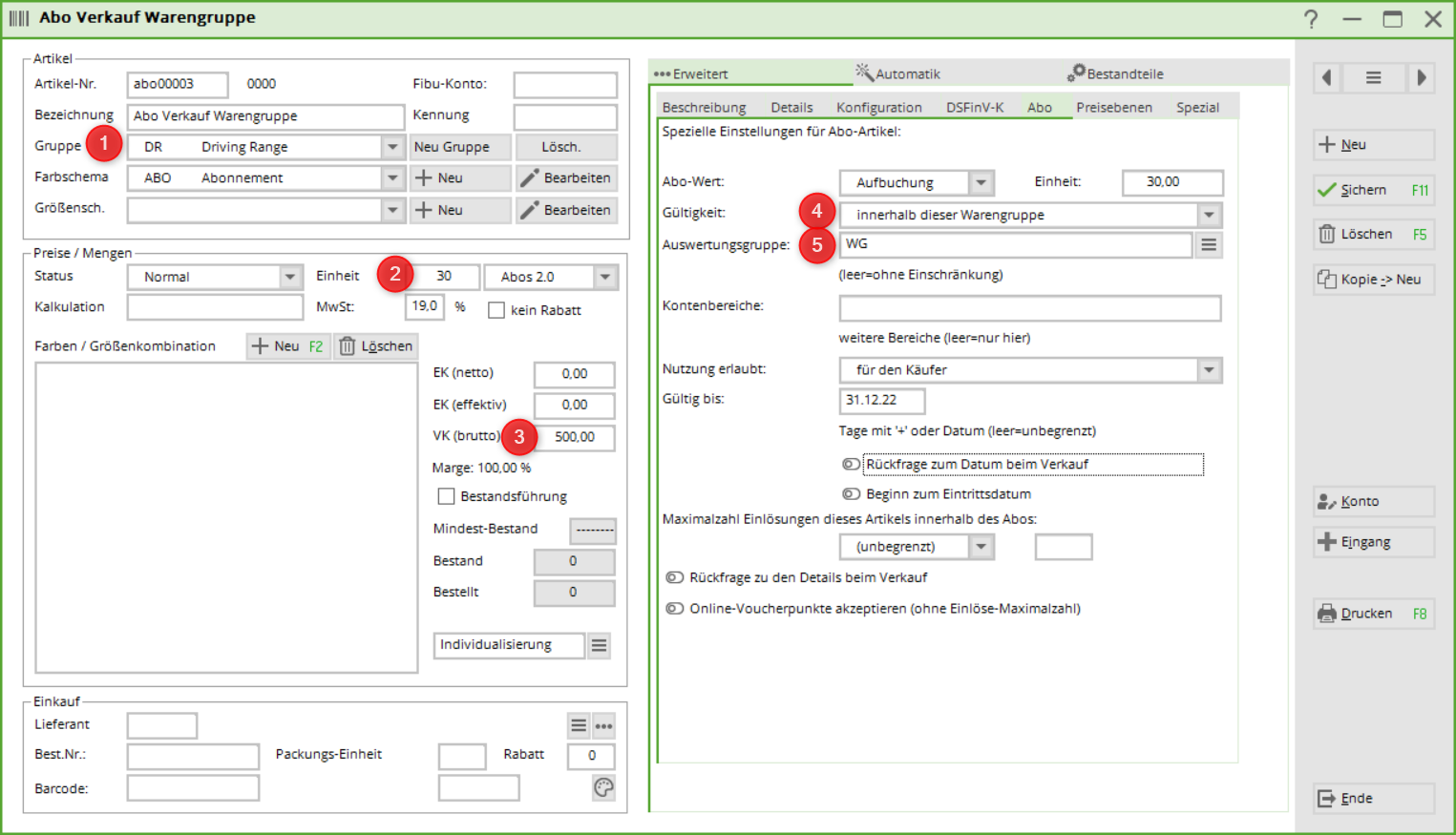
Task: Click the three-dots icon in Einkauf section
Action: [x=604, y=726]
